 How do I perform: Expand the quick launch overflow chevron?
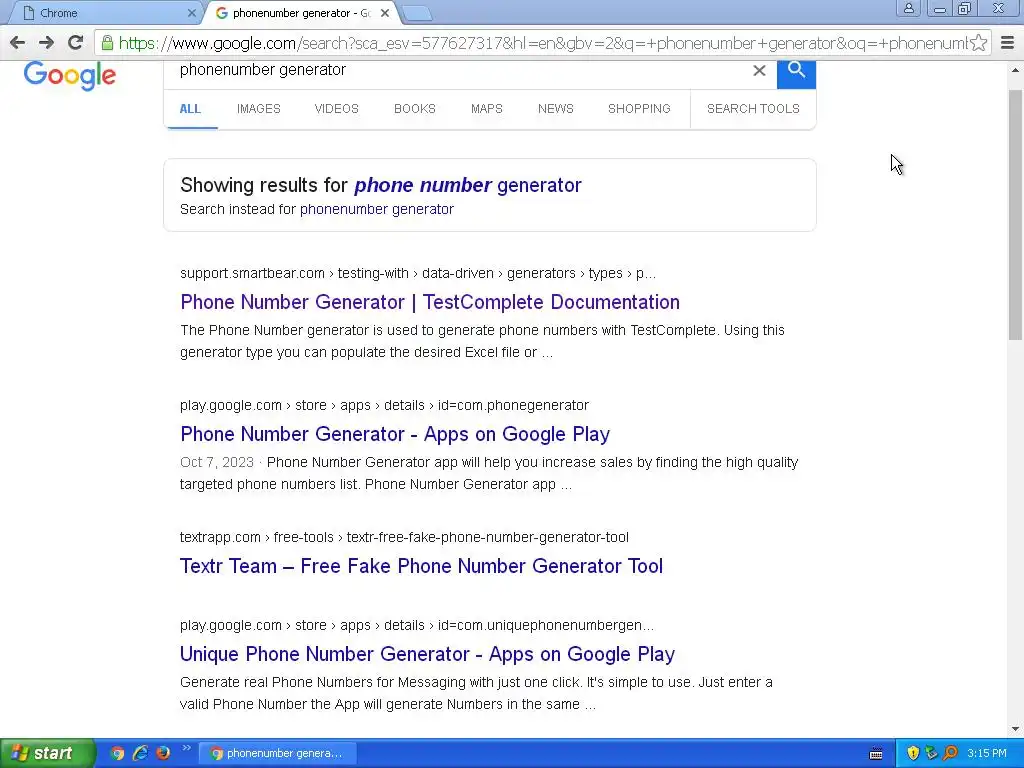(x=186, y=748)
